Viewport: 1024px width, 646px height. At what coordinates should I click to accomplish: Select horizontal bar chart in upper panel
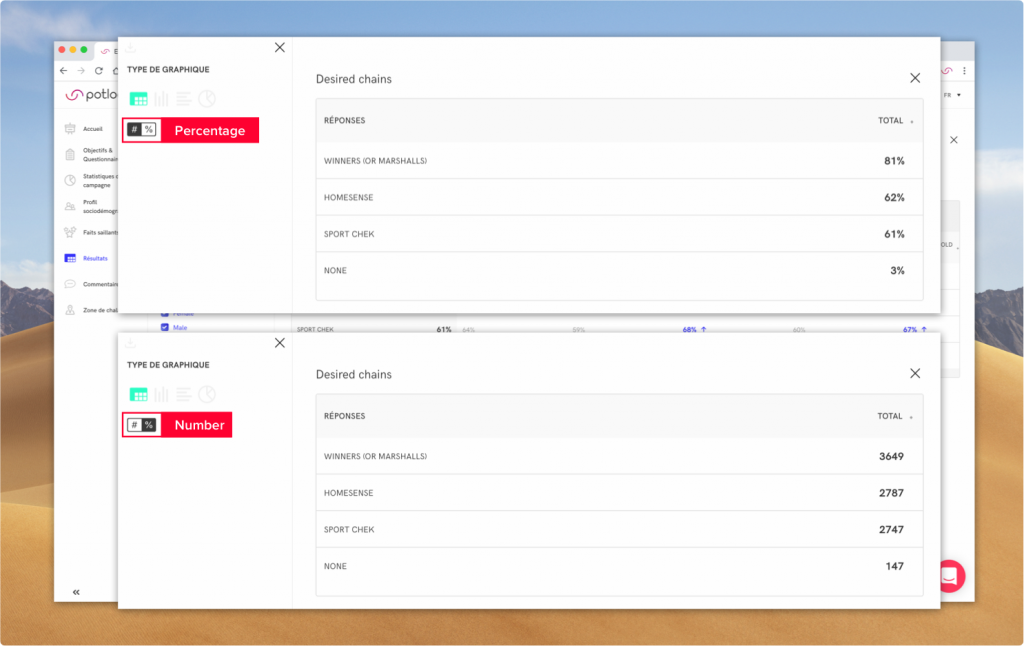click(x=184, y=99)
